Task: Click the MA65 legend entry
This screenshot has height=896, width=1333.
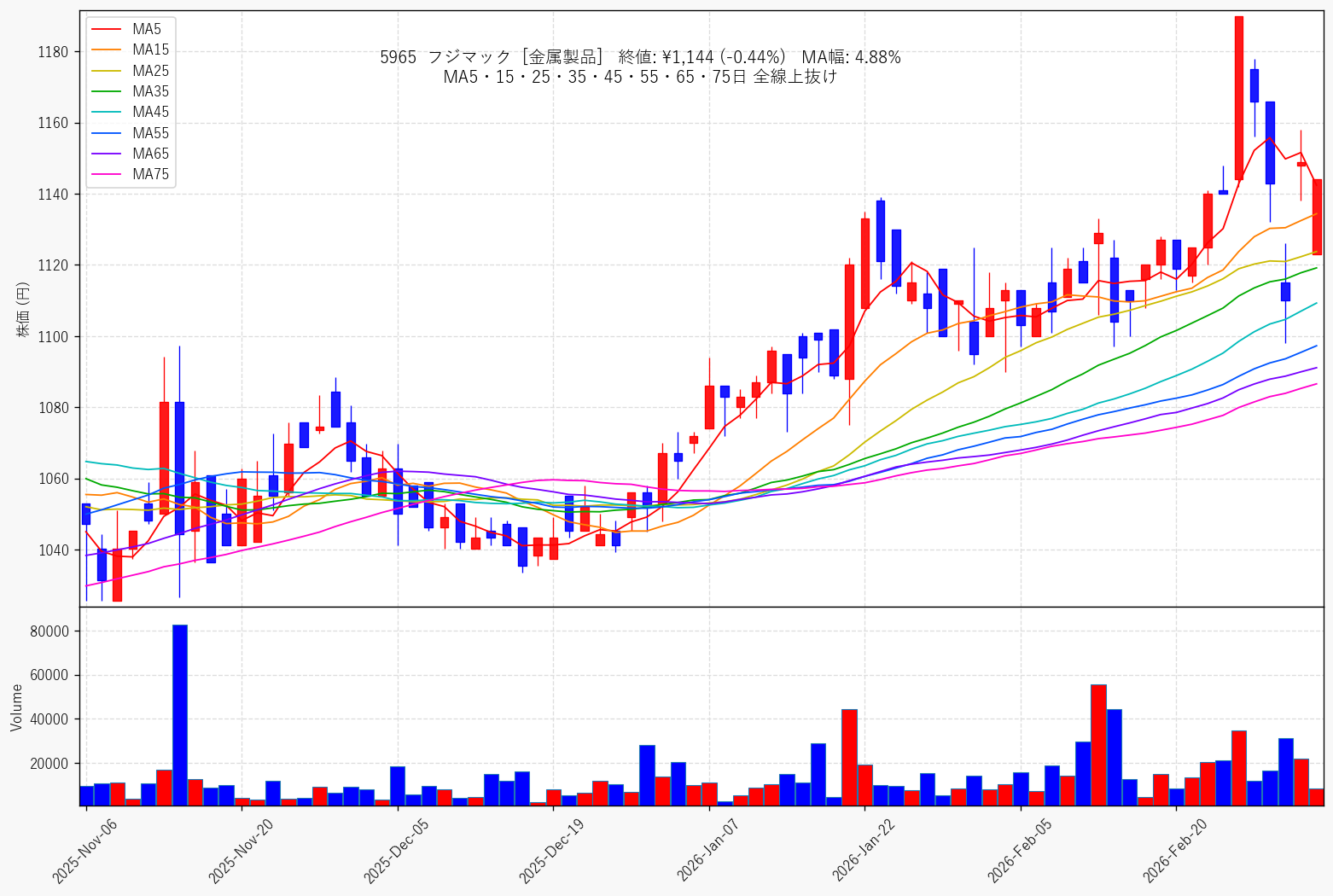Action: (x=130, y=154)
